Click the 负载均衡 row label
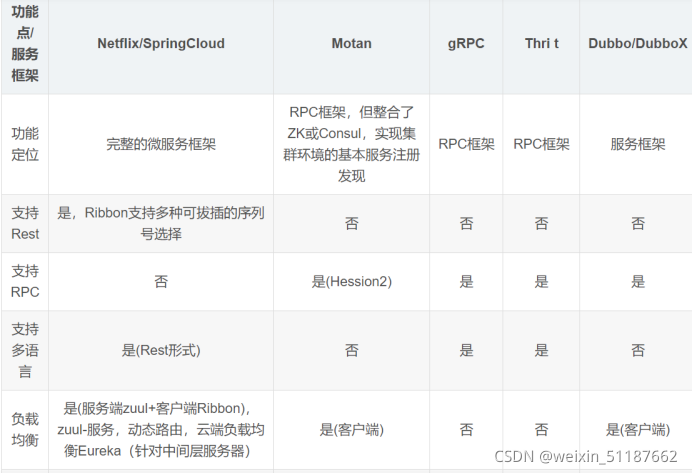This screenshot has height=474, width=692. click(25, 430)
